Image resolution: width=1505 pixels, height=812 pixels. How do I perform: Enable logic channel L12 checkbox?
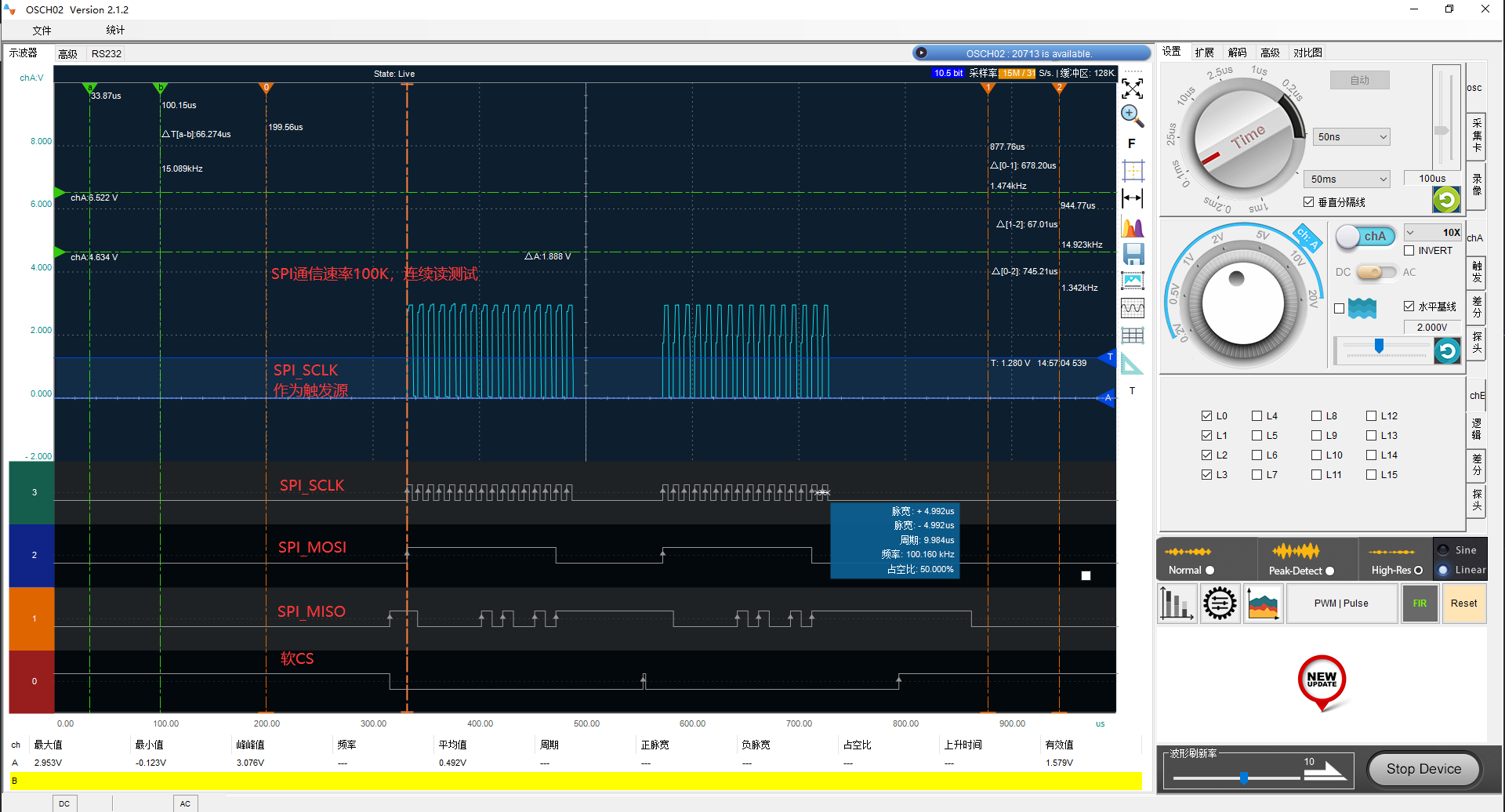1371,416
